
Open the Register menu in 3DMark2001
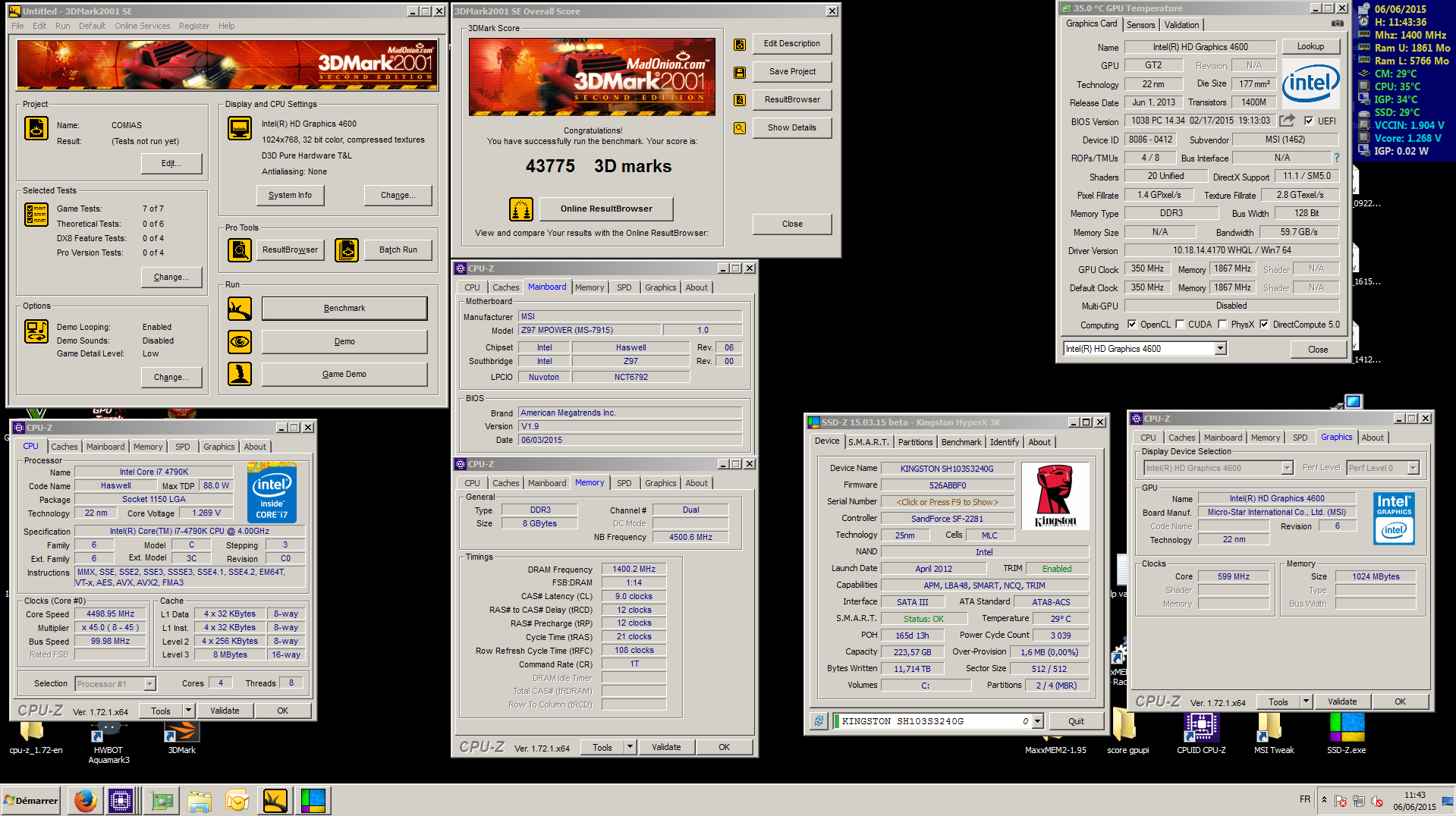[x=194, y=26]
